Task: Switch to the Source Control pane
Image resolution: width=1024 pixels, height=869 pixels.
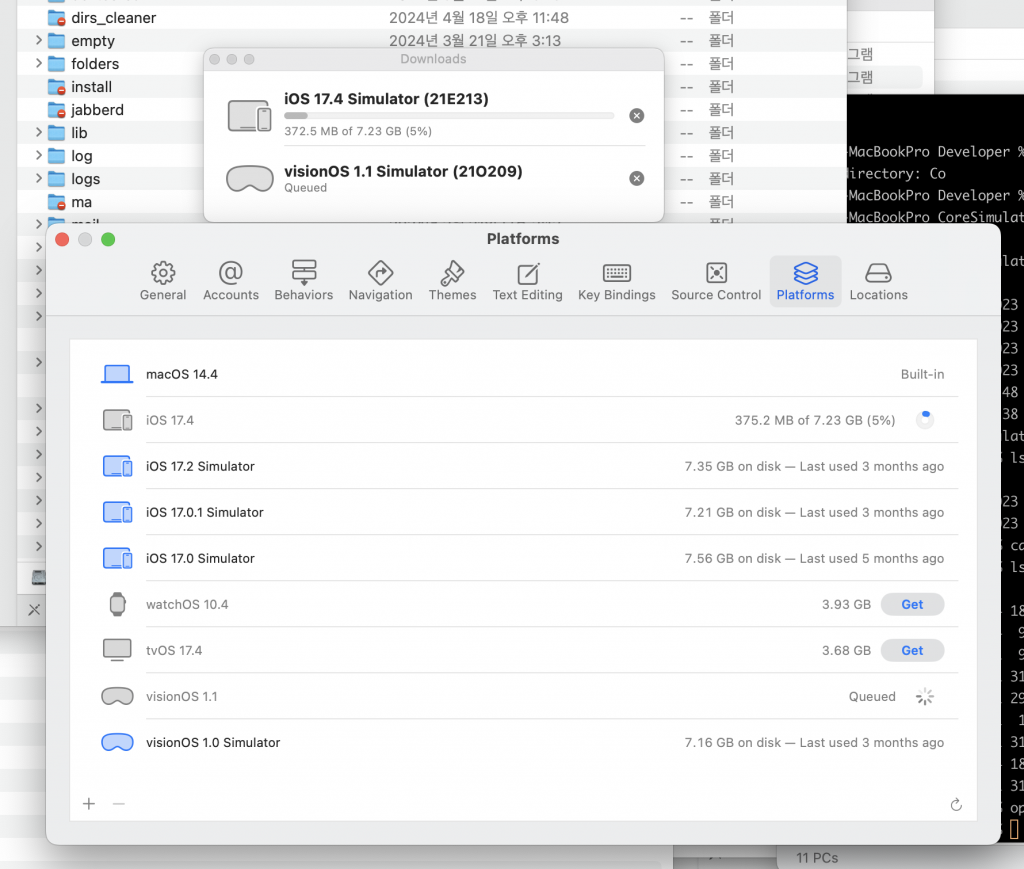Action: tap(716, 281)
